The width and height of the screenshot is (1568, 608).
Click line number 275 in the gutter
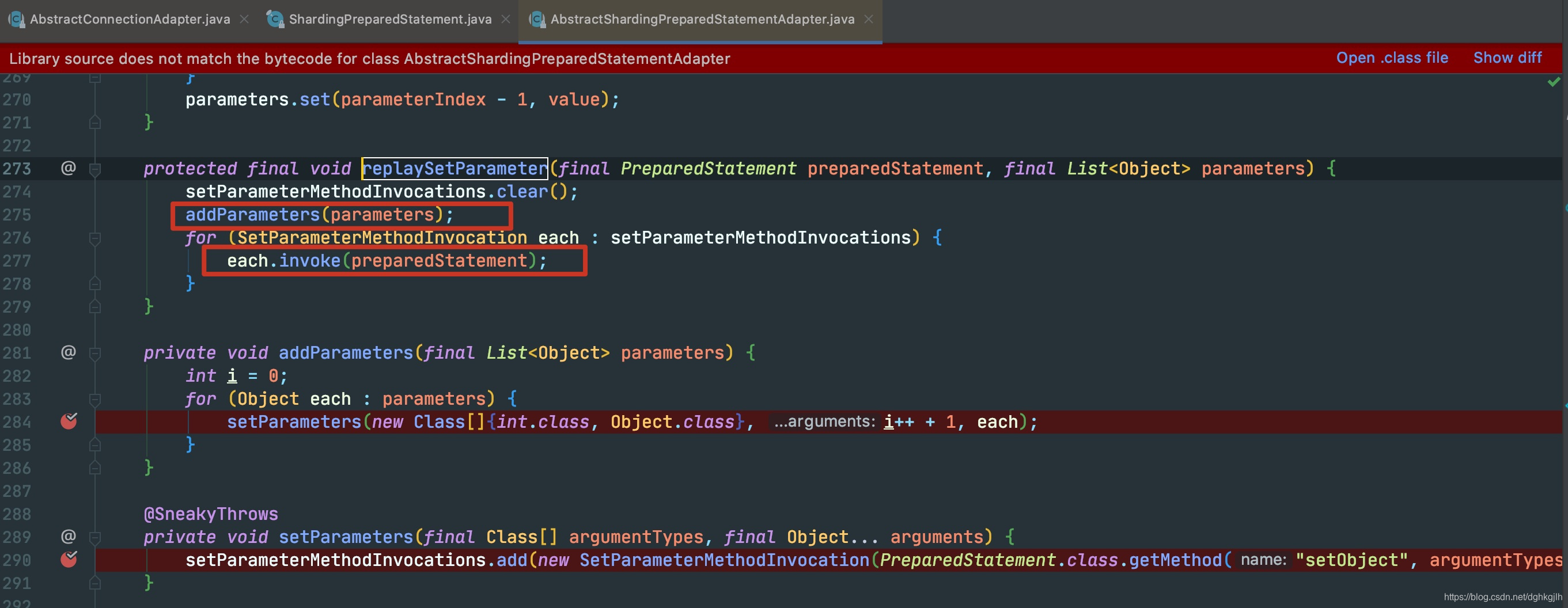tap(17, 215)
